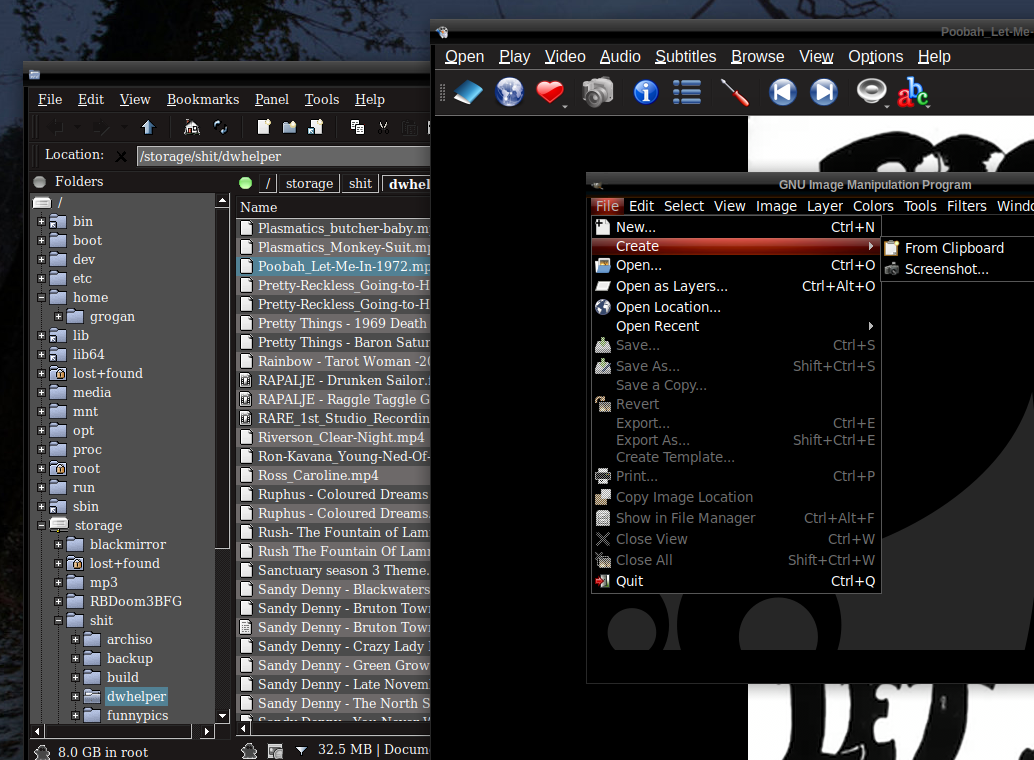The width and height of the screenshot is (1034, 760).
Task: Select the 'blackmirror' folder in the tree
Action: click(128, 545)
